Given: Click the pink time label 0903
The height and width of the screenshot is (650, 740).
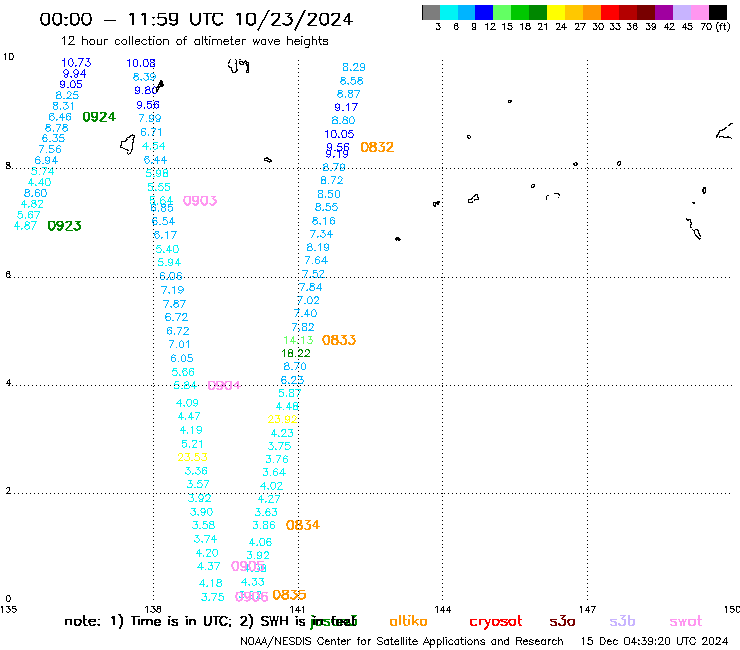Looking at the screenshot, I should (x=200, y=201).
